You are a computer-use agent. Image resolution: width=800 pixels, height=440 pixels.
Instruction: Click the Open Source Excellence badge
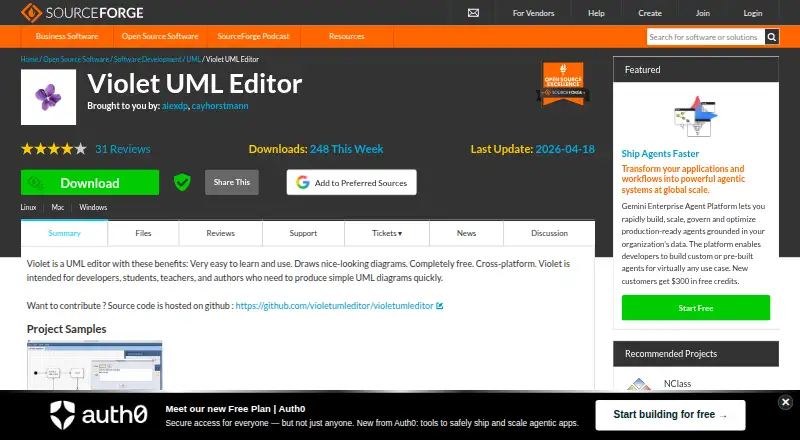[563, 84]
